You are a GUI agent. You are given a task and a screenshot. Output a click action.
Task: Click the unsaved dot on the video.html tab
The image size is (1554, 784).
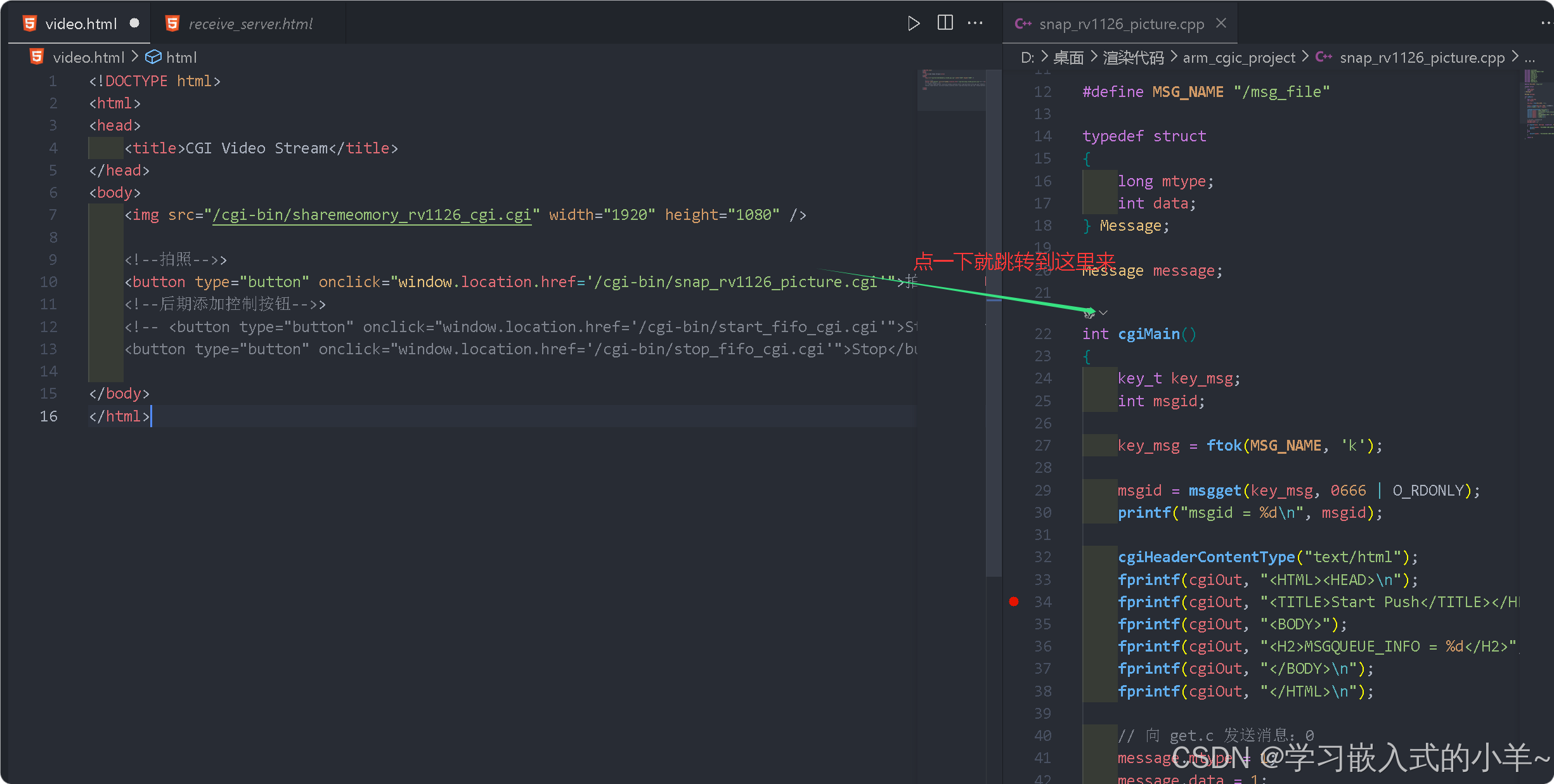point(134,23)
